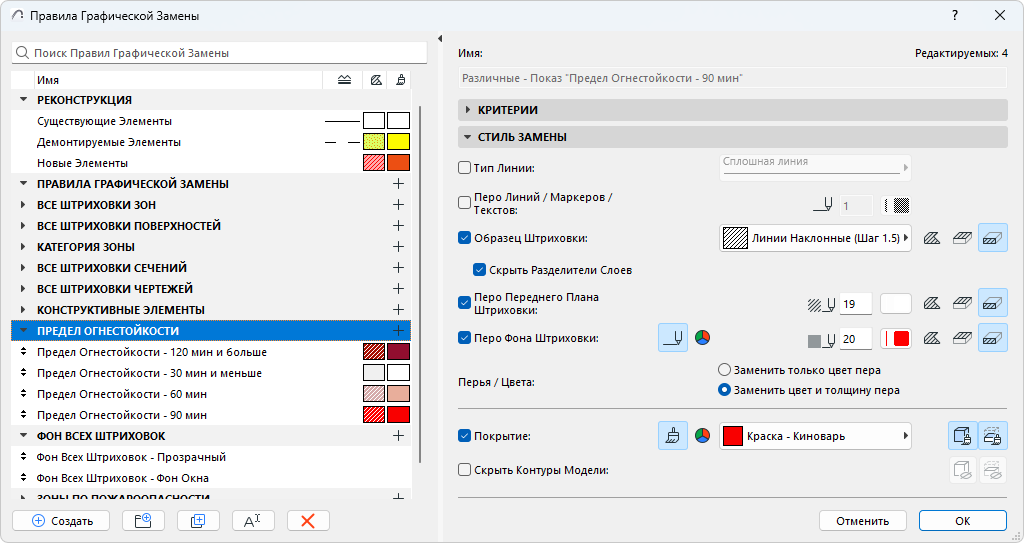This screenshot has height=543, width=1024.
Task: Collapse the СТИЛЬ ЗАМЕНЫ section
Action: click(733, 137)
